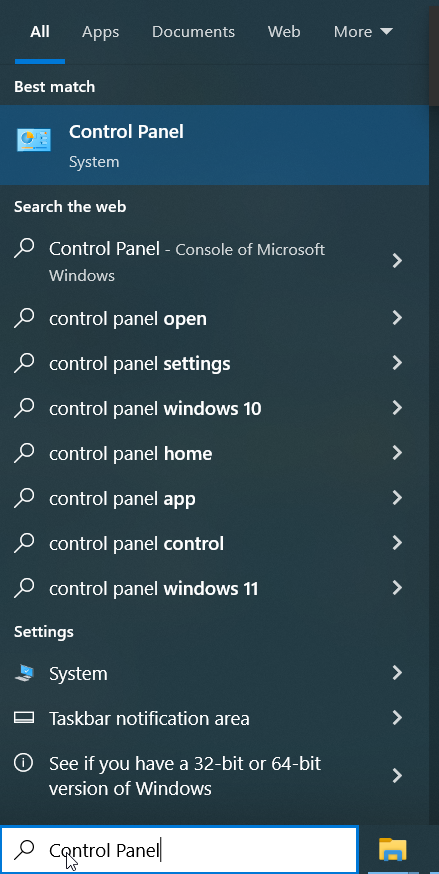Click the info icon beside 32-bit or 64-bit

tap(23, 763)
